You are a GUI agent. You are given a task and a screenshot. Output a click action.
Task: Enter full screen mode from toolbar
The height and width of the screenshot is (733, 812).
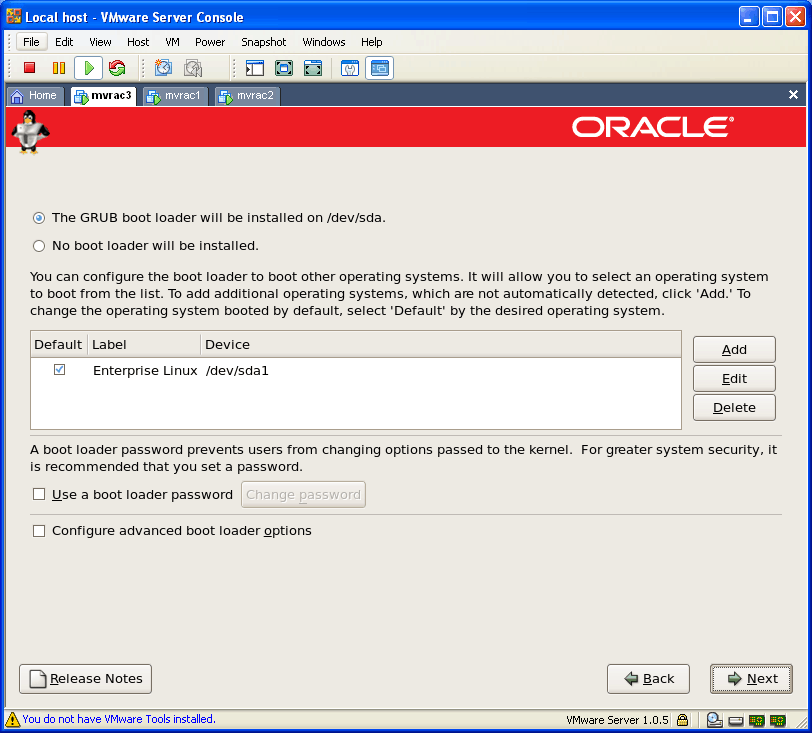pos(284,68)
